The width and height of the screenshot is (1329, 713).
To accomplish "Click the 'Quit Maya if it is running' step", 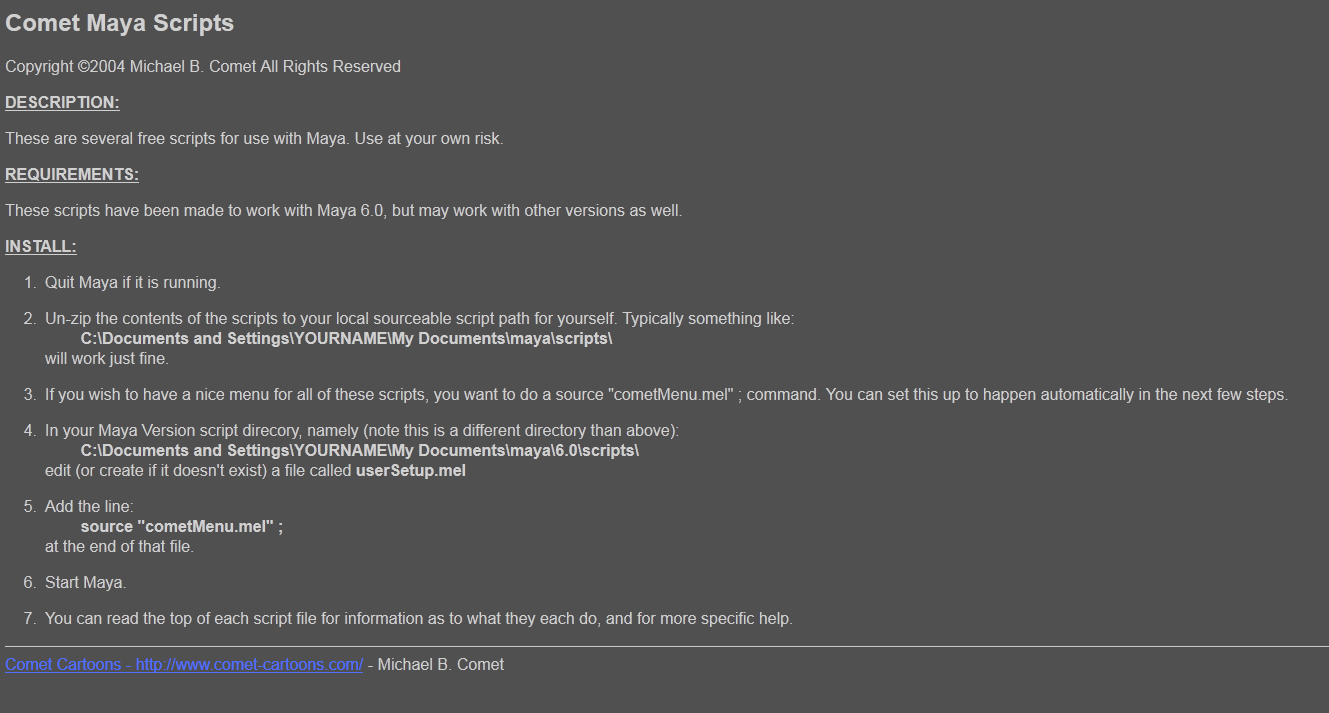I will click(132, 283).
